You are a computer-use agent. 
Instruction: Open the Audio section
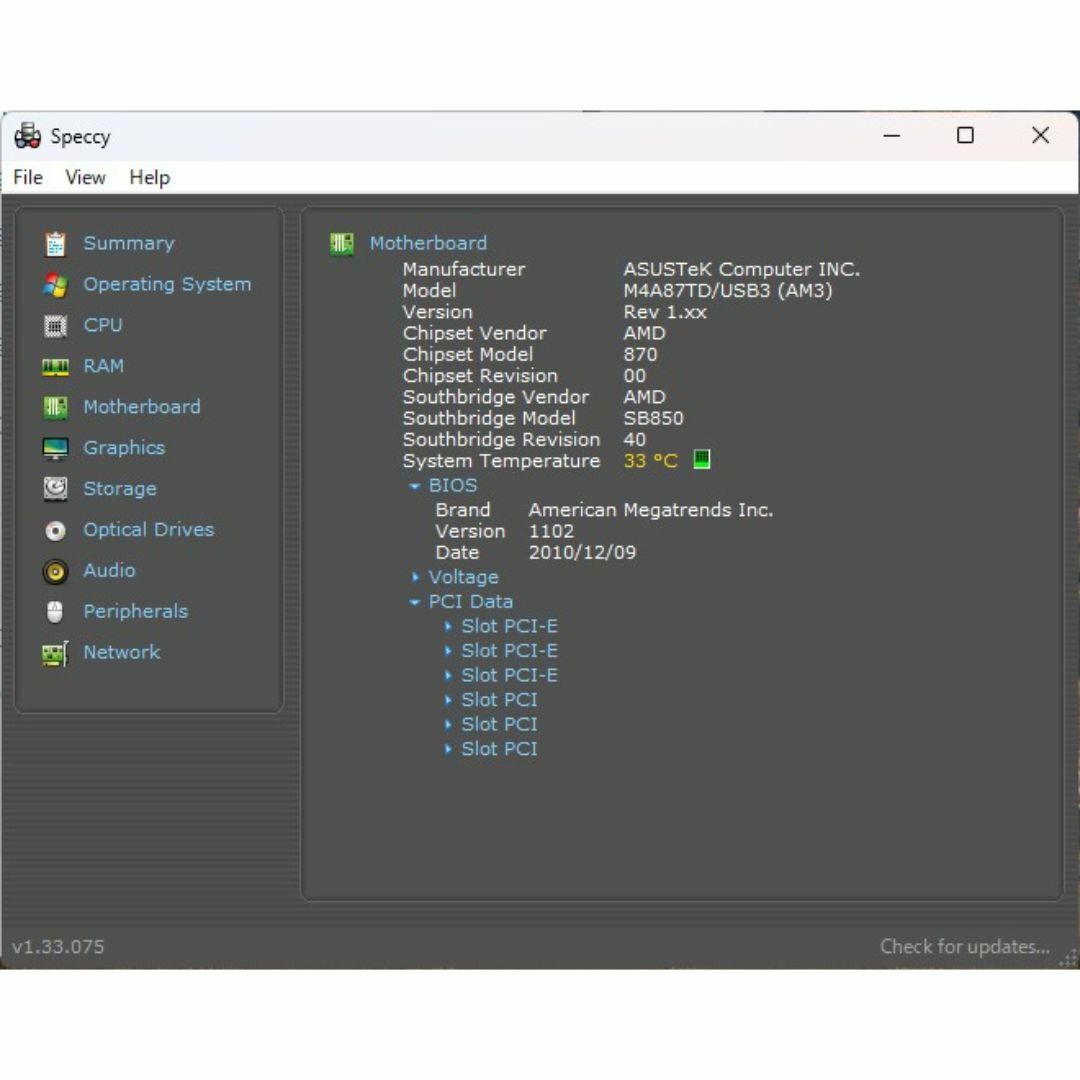pyautogui.click(x=110, y=570)
